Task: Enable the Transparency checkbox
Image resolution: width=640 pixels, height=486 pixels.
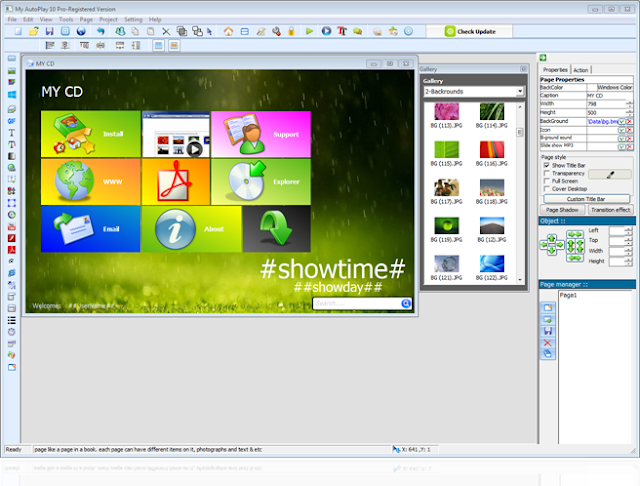Action: [547, 173]
